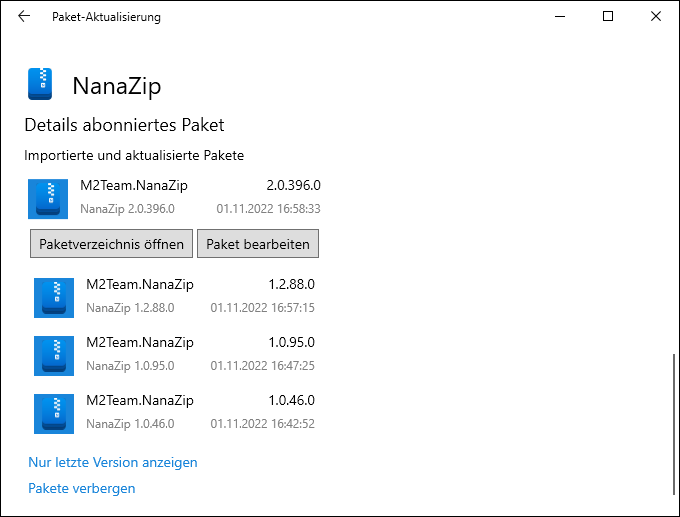Click the NanaZip 2.0.396.0 package icon
Image resolution: width=680 pixels, height=517 pixels.
click(x=48, y=198)
